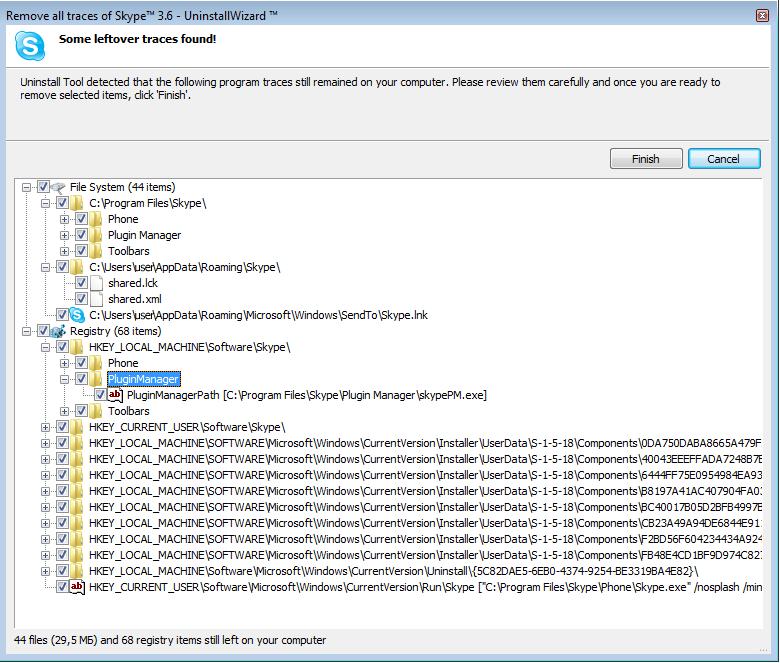The width and height of the screenshot is (780, 663).
Task: Click the C:\Program Files\Skype\ folder icon
Action: (x=77, y=203)
